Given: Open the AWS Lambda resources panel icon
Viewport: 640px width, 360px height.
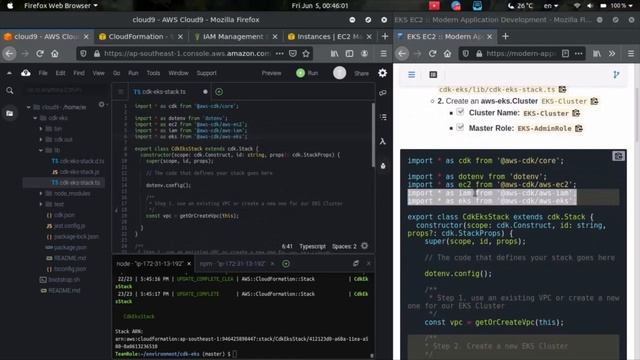Looking at the screenshot, I should coord(383,141).
